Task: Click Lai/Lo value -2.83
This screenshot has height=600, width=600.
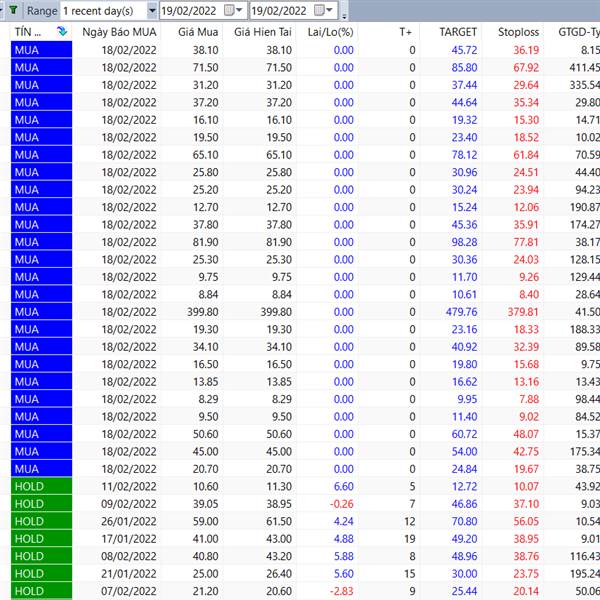Action: [342, 591]
